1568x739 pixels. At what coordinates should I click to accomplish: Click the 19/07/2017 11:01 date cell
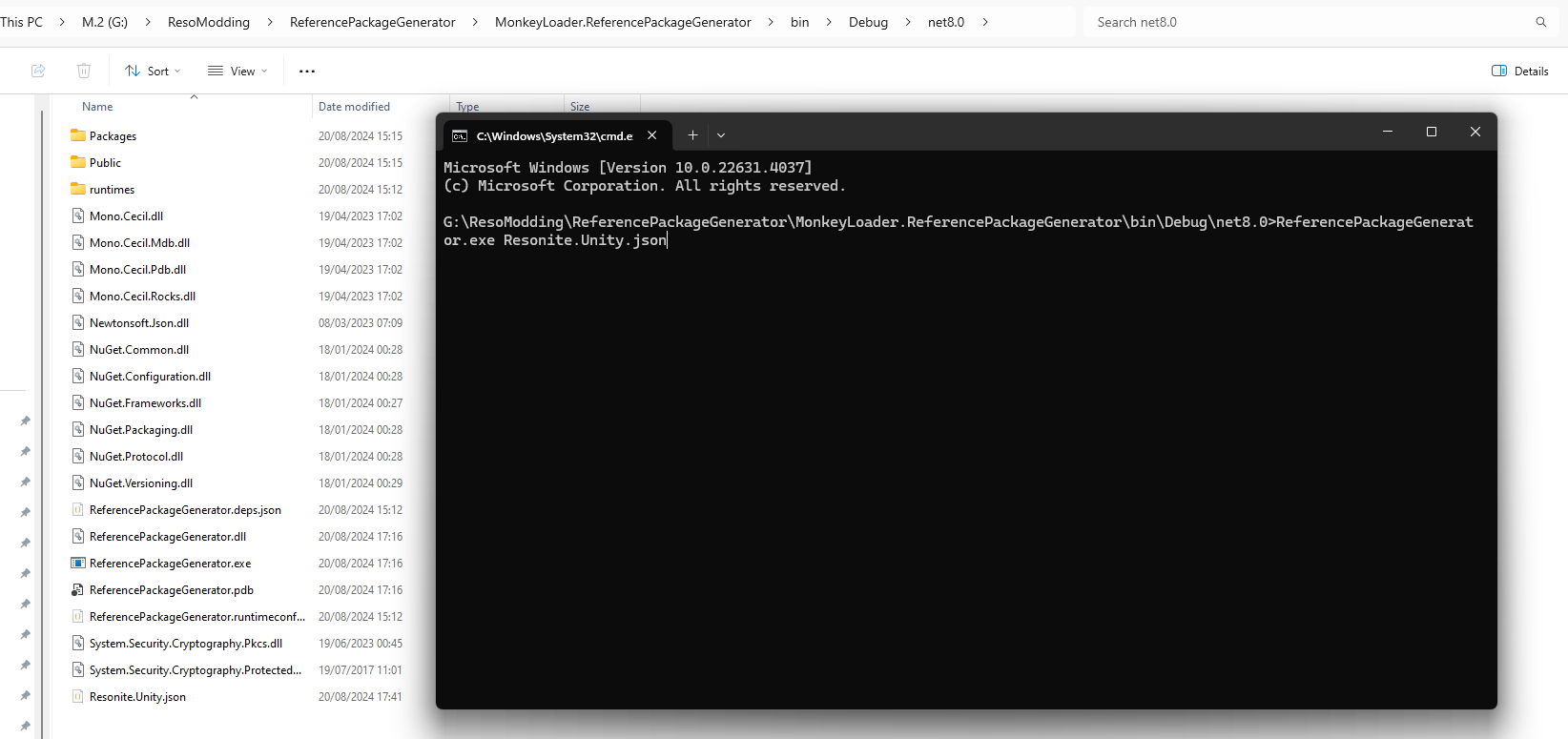tap(361, 670)
